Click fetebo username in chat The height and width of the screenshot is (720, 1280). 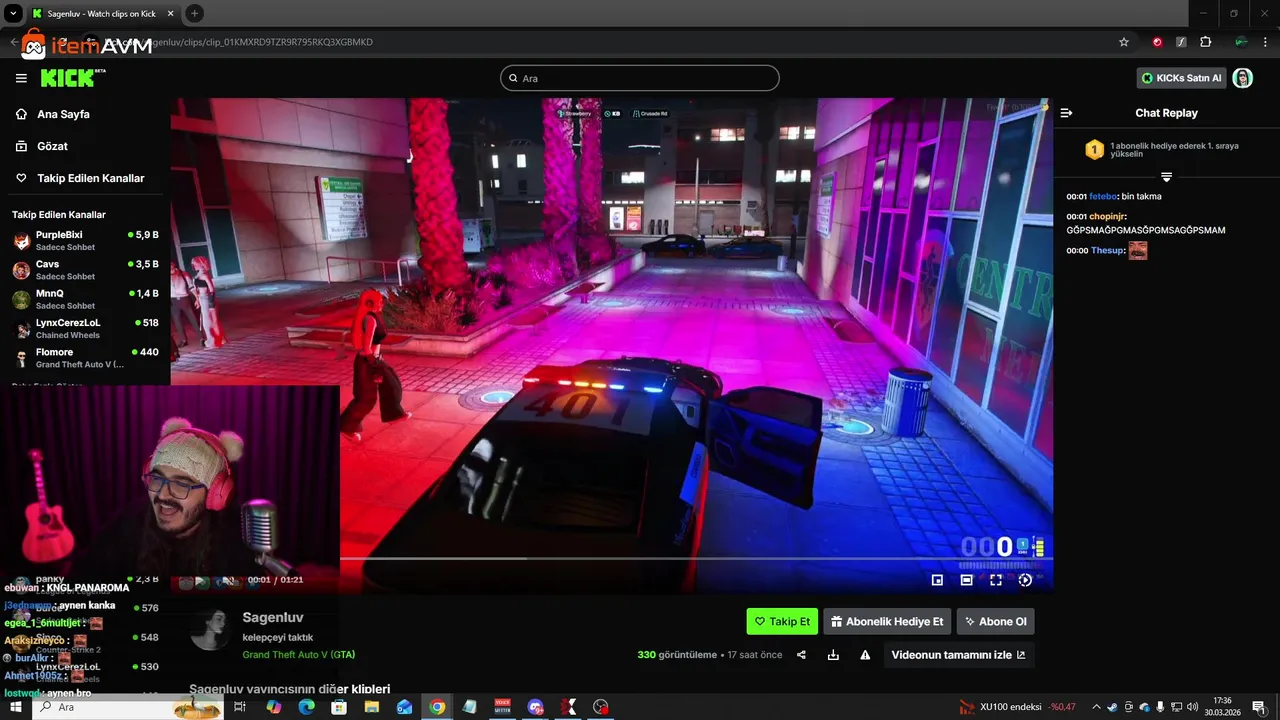tap(1103, 197)
